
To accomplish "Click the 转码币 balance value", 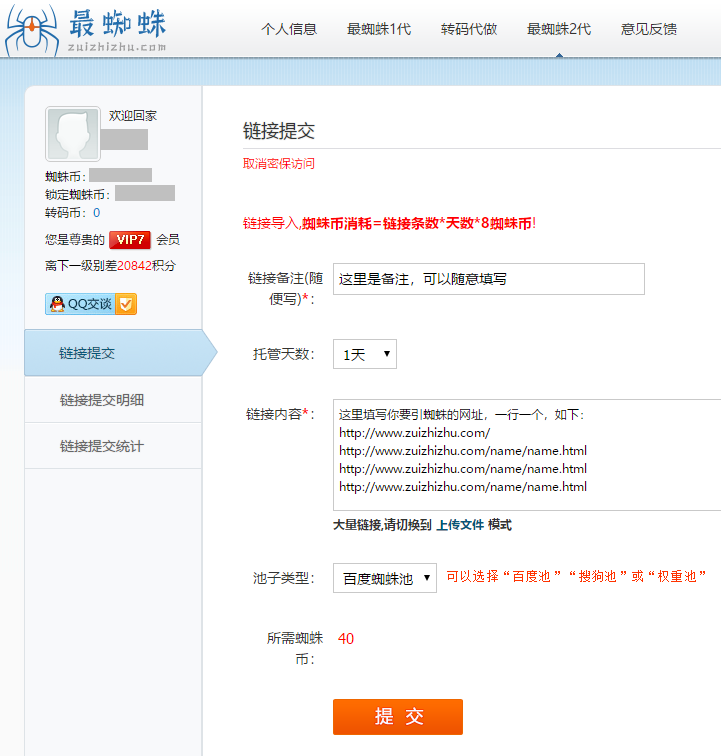I will click(96, 213).
